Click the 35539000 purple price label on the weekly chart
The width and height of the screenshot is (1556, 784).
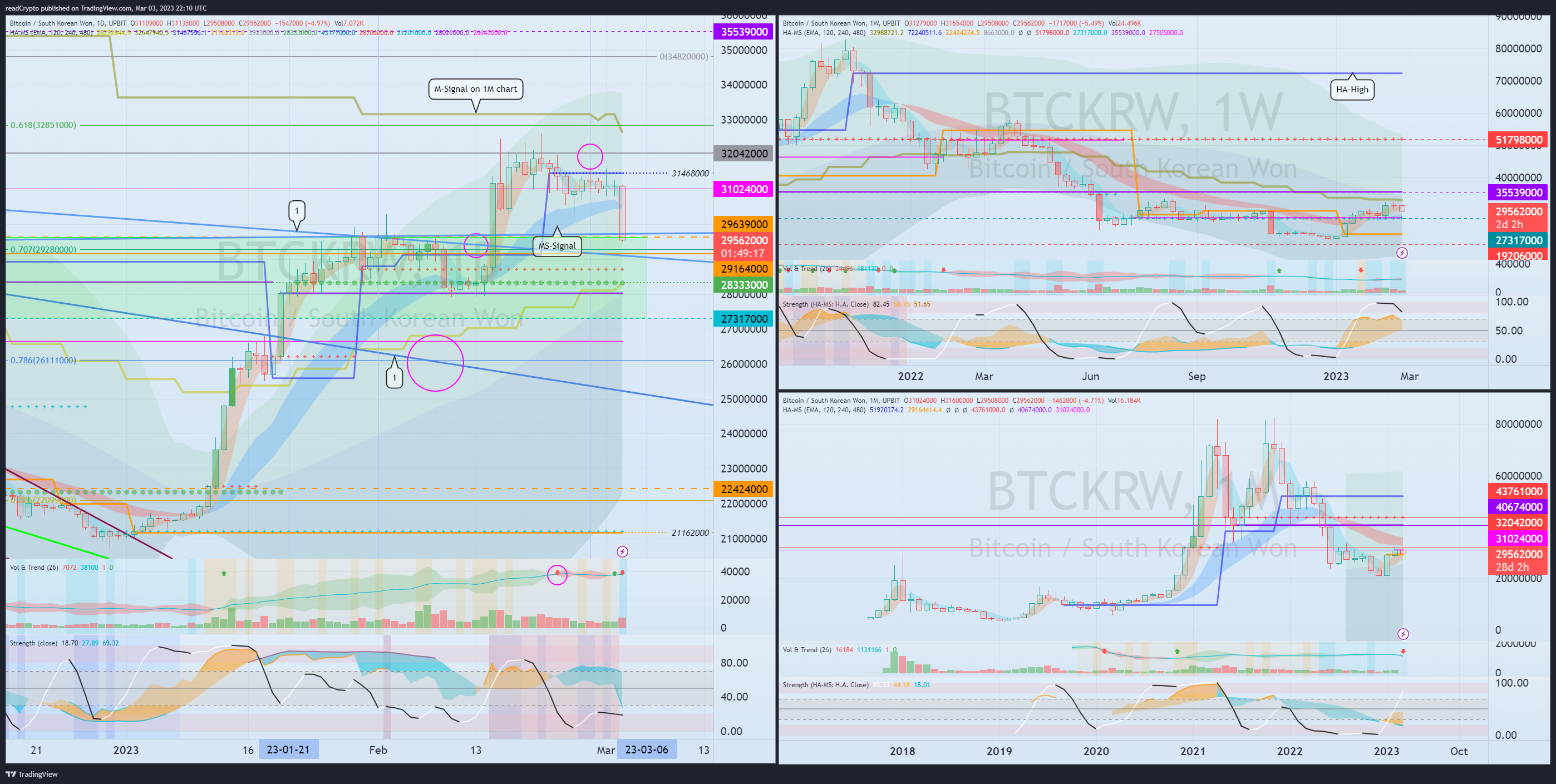coord(1518,192)
